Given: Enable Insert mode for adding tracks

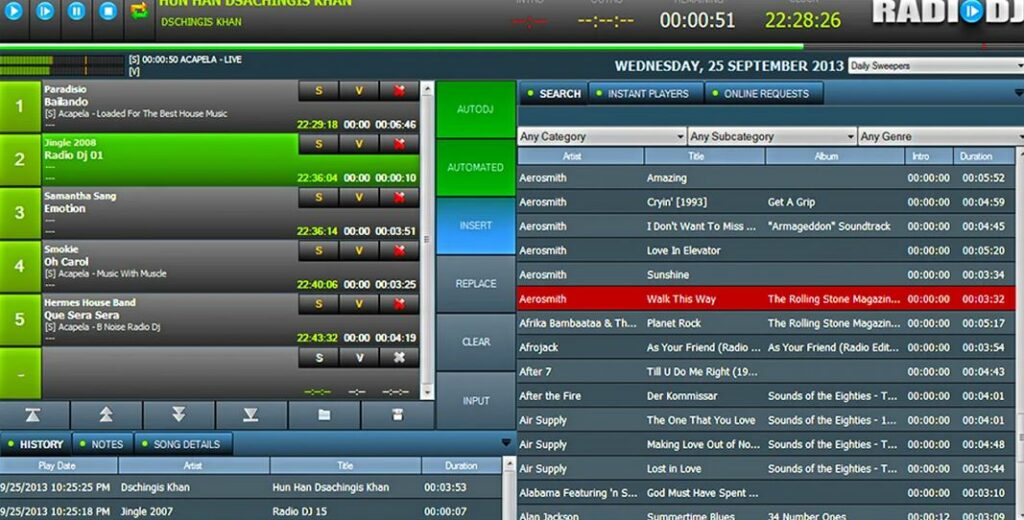Looking at the screenshot, I should (475, 225).
